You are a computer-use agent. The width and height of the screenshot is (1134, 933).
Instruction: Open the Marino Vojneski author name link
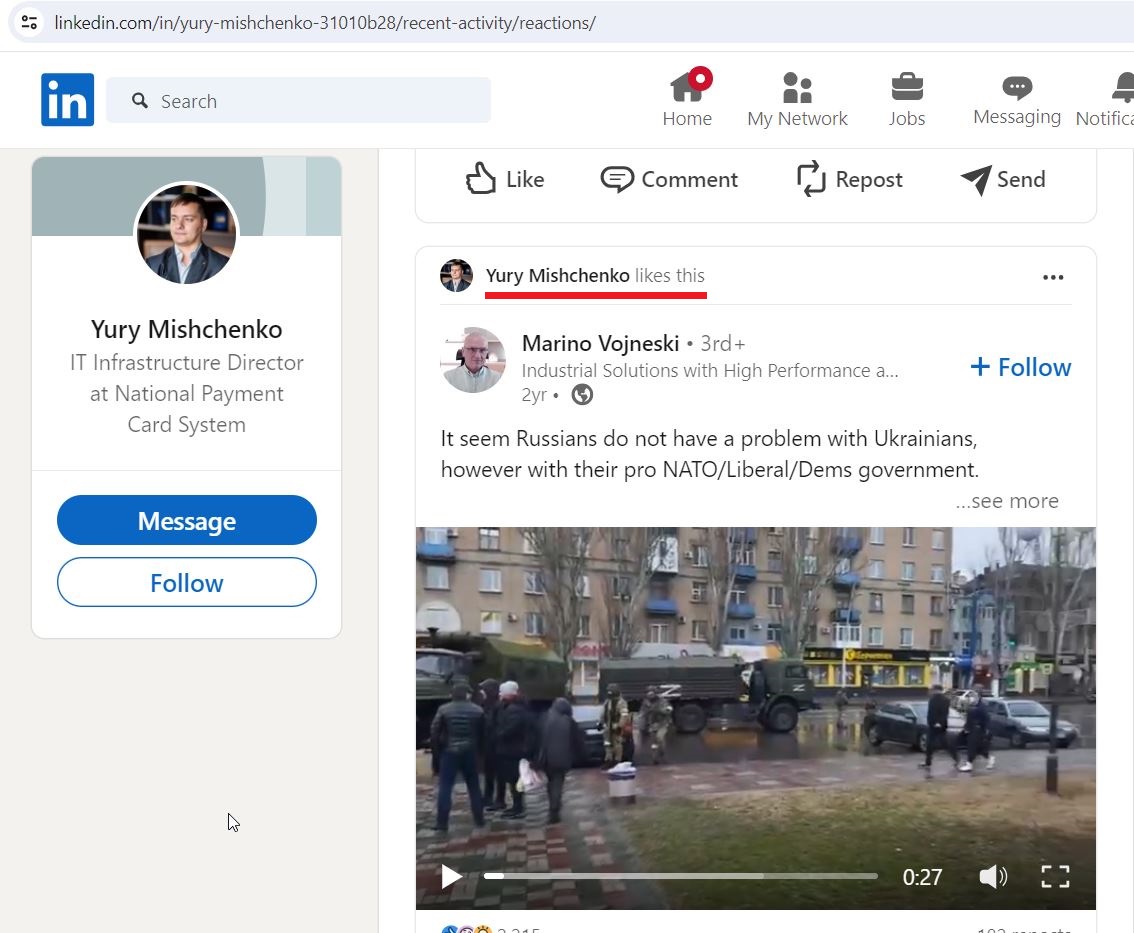click(600, 343)
